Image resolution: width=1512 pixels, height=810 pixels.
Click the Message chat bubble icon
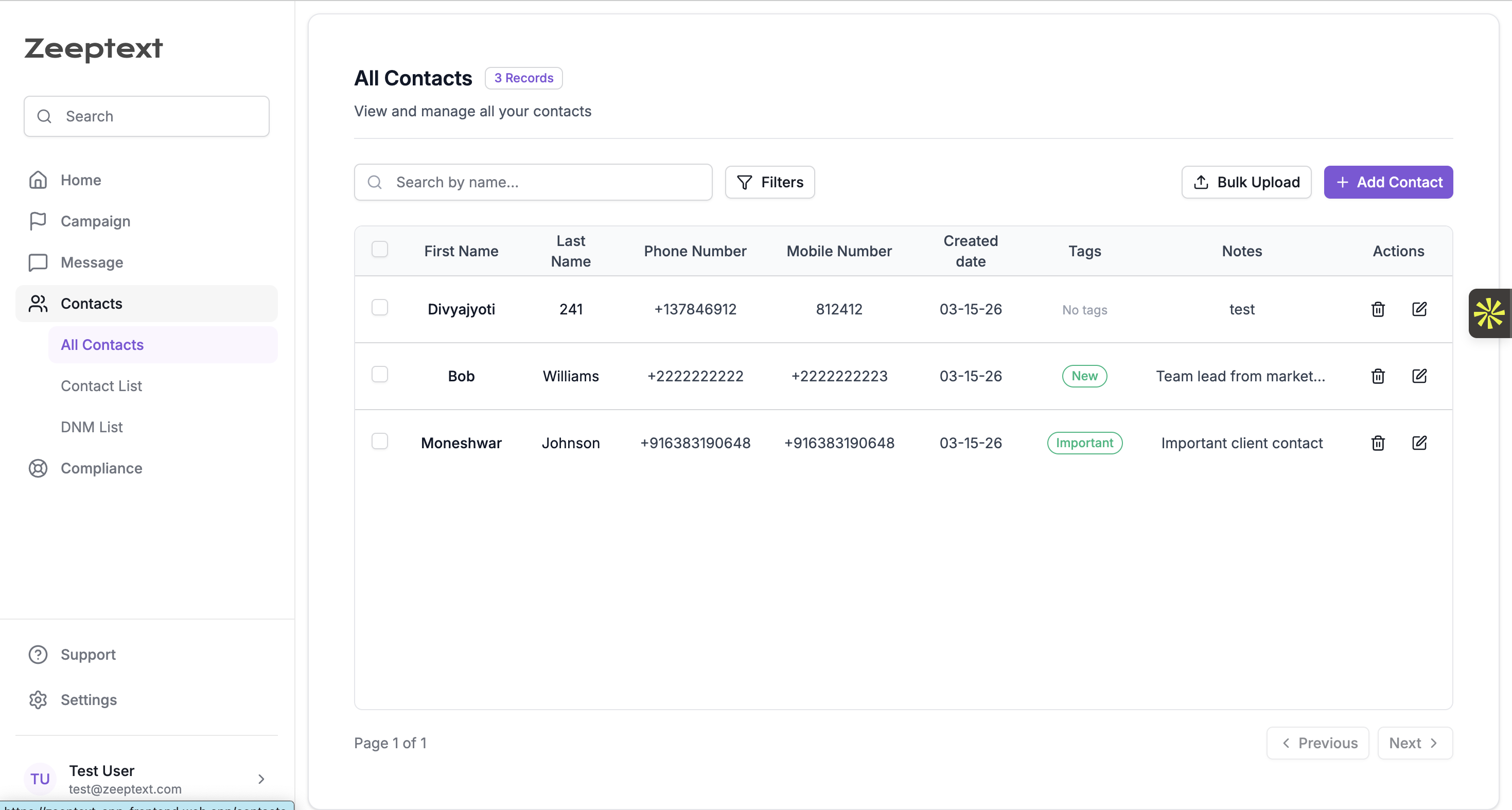[38, 262]
